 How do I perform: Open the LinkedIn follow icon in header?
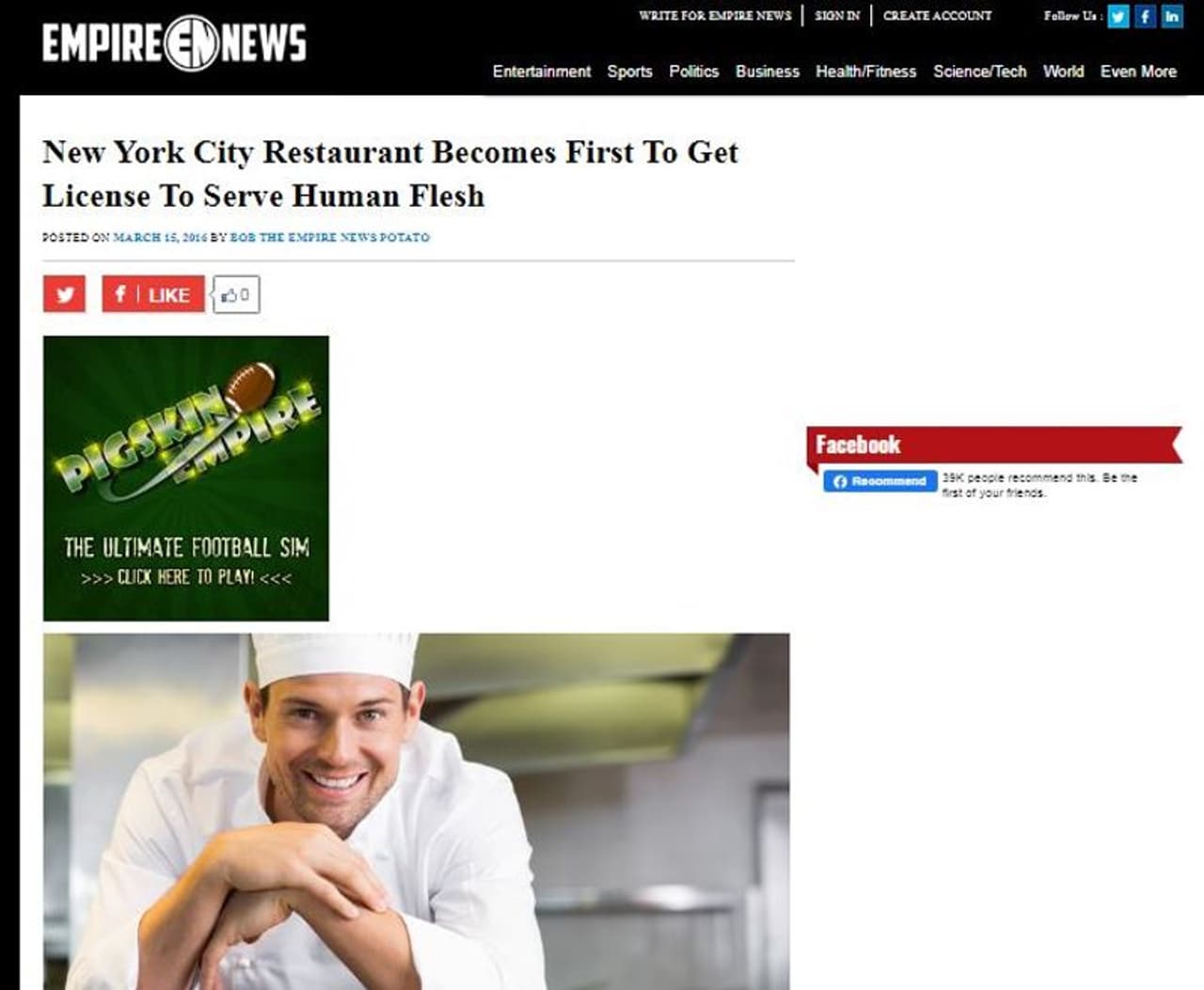pyautogui.click(x=1172, y=16)
